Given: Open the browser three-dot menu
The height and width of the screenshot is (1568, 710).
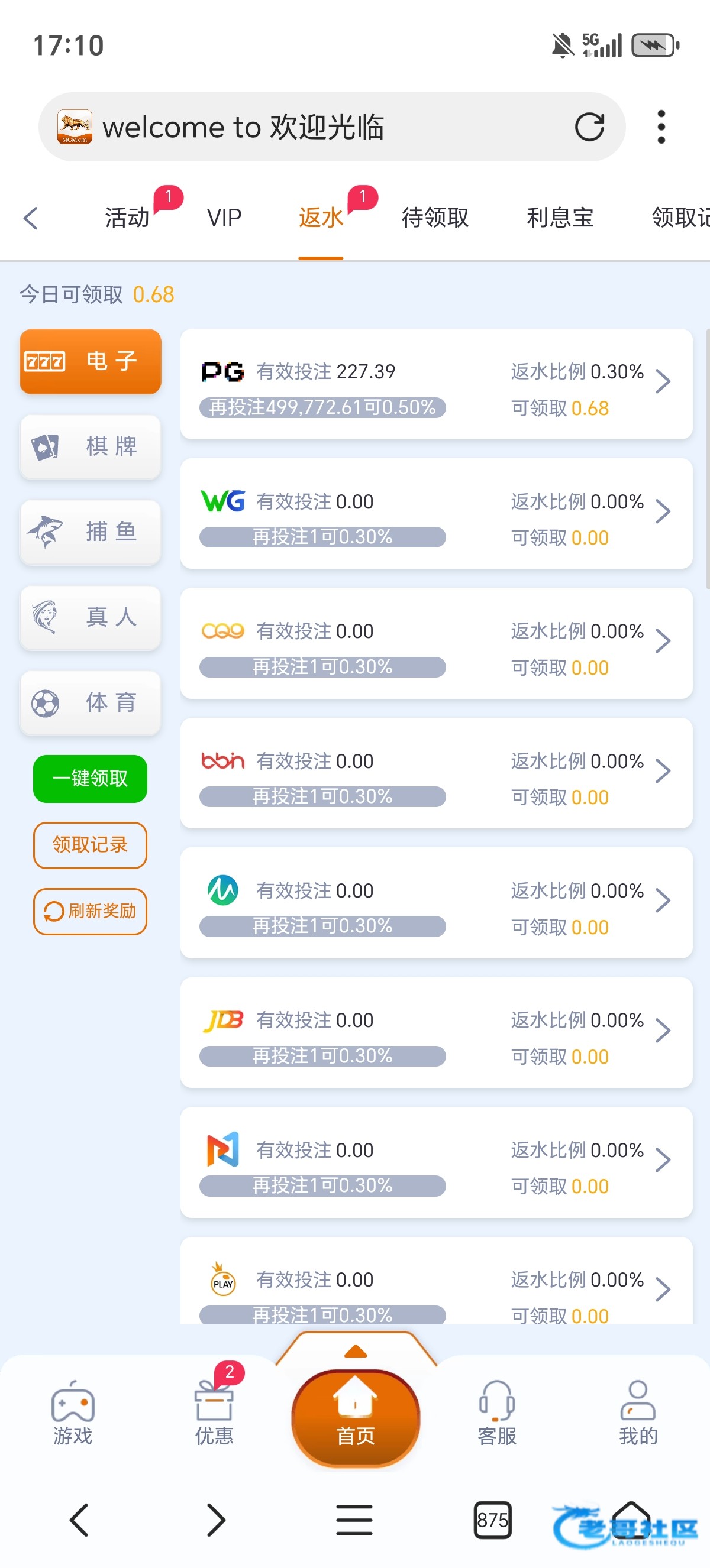Looking at the screenshot, I should (661, 127).
